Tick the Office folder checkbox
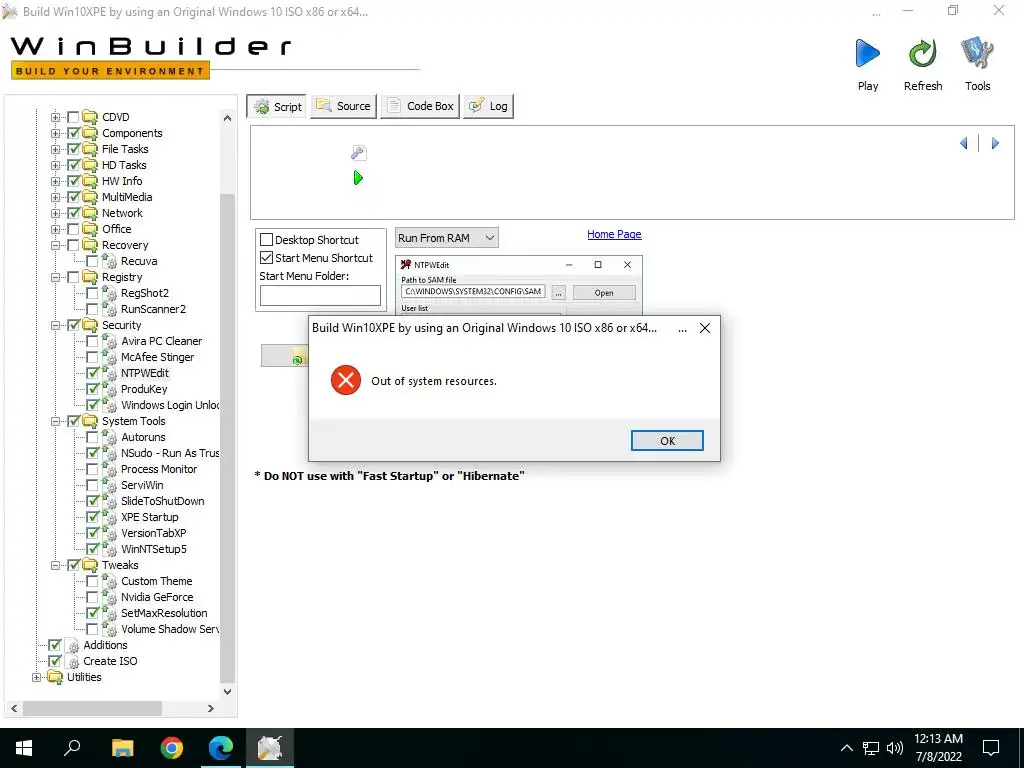1024x768 pixels. coord(74,229)
